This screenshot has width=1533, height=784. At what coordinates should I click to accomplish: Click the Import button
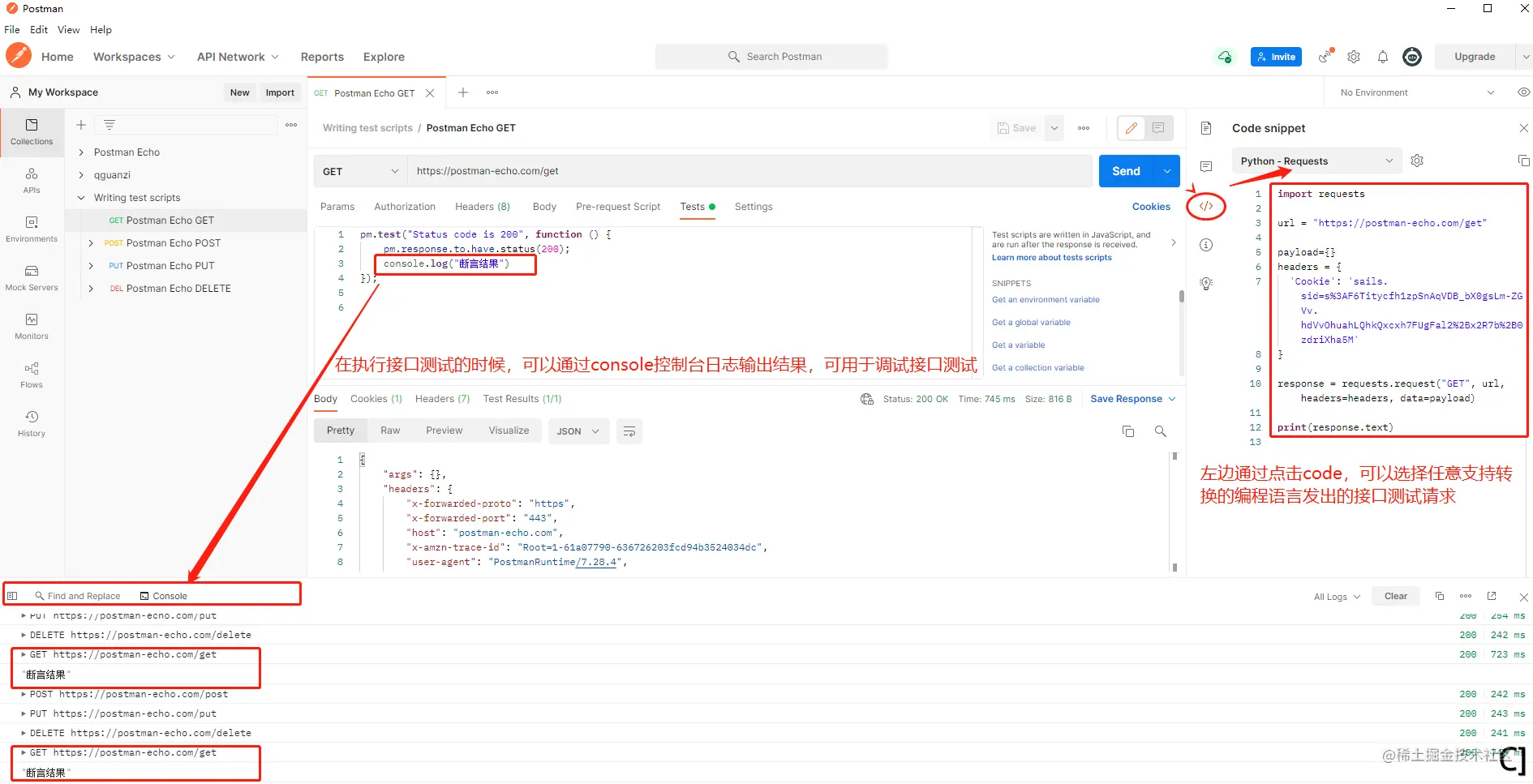coord(280,92)
